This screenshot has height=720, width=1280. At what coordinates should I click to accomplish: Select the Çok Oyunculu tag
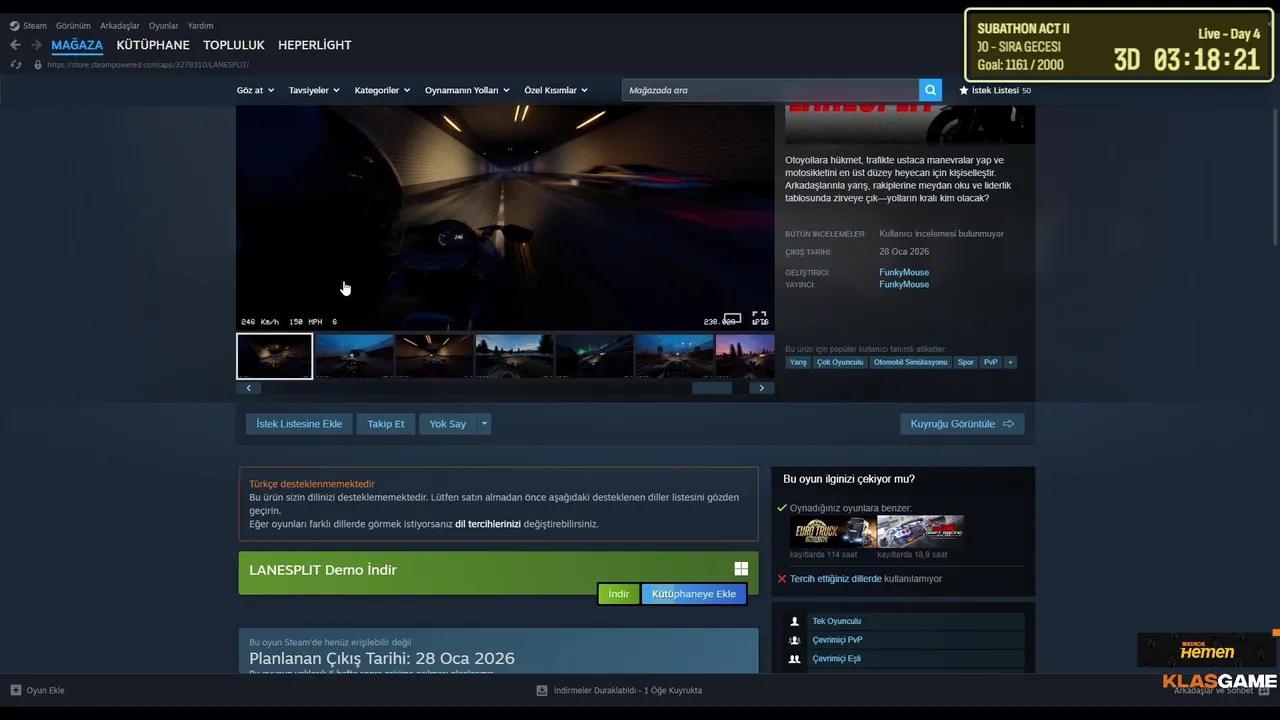tap(840, 362)
